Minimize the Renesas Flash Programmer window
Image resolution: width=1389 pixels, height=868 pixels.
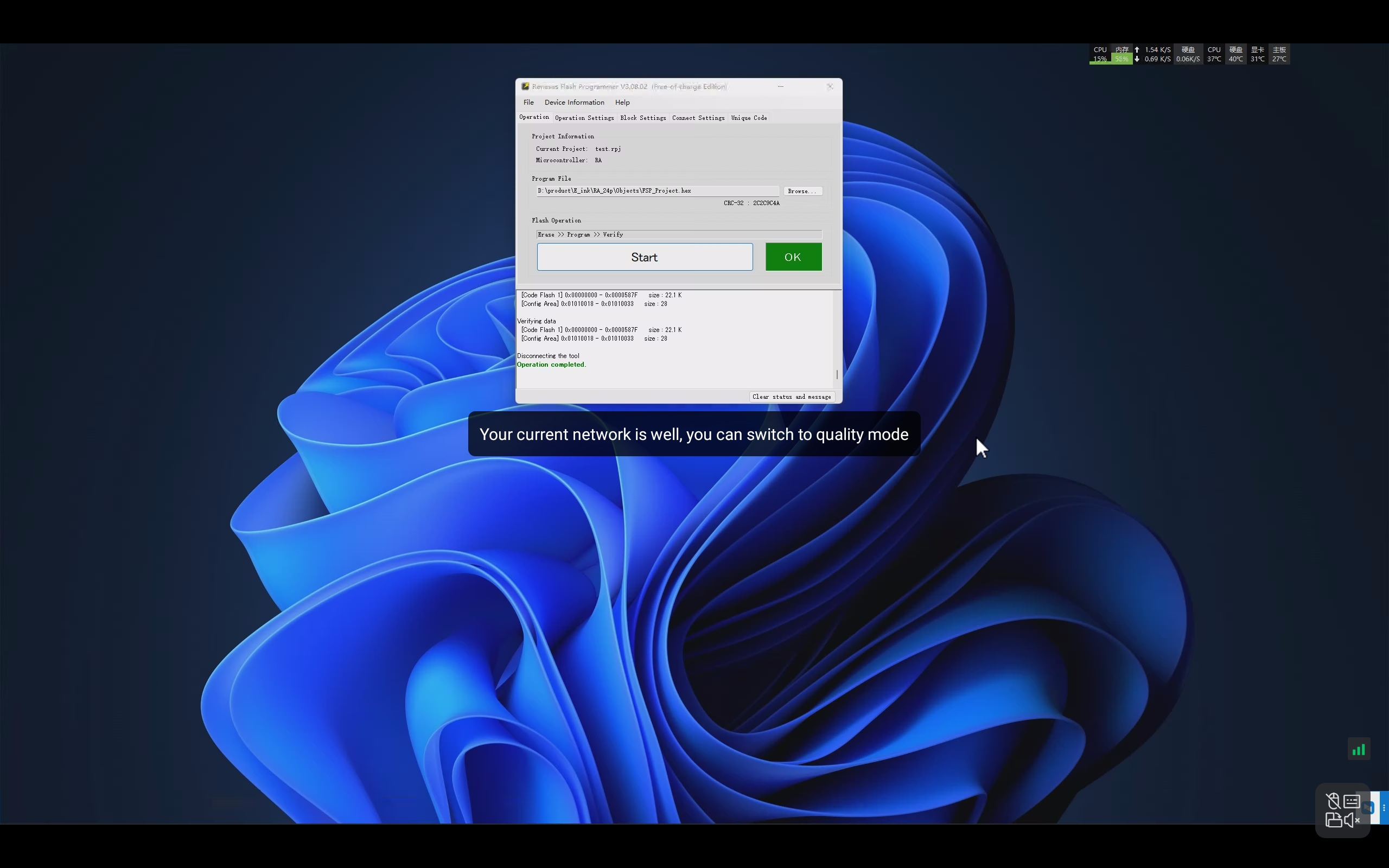(781, 86)
